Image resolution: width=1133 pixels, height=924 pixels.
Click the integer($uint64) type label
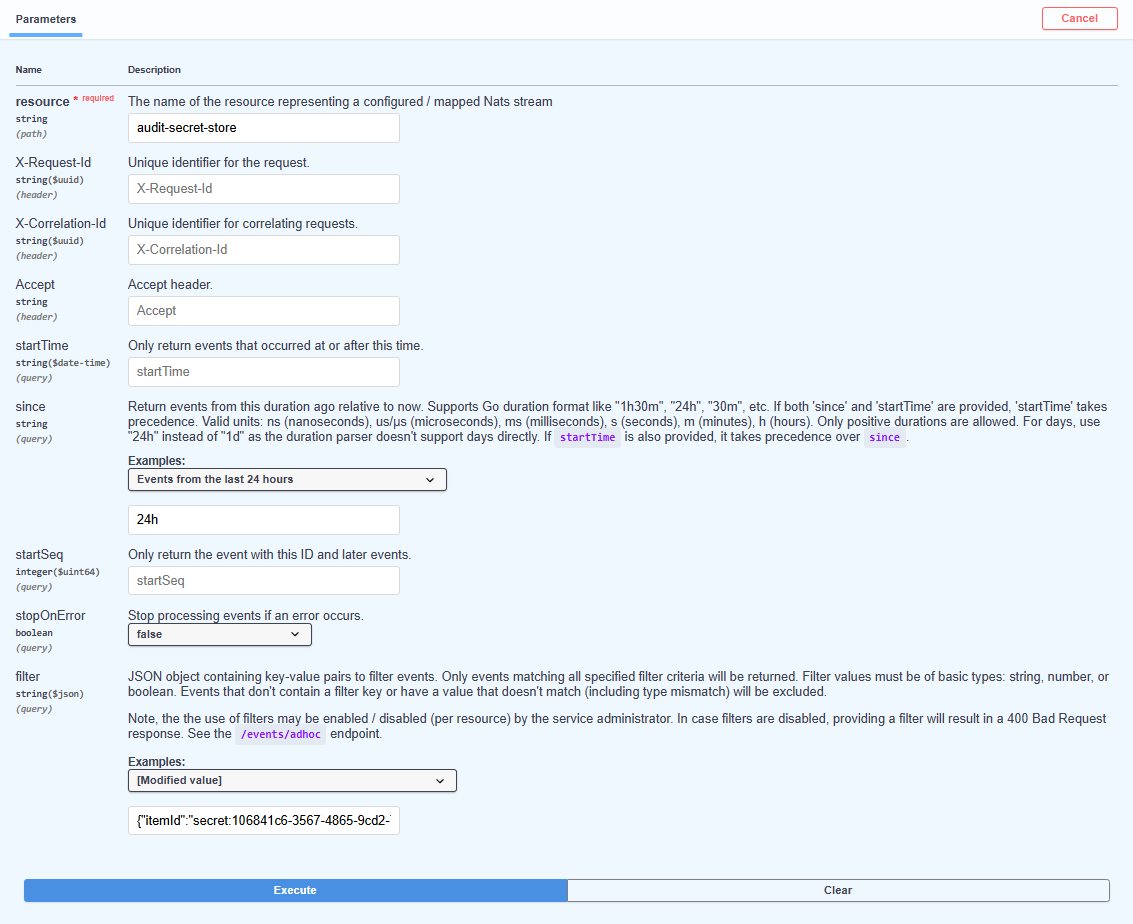click(x=58, y=572)
